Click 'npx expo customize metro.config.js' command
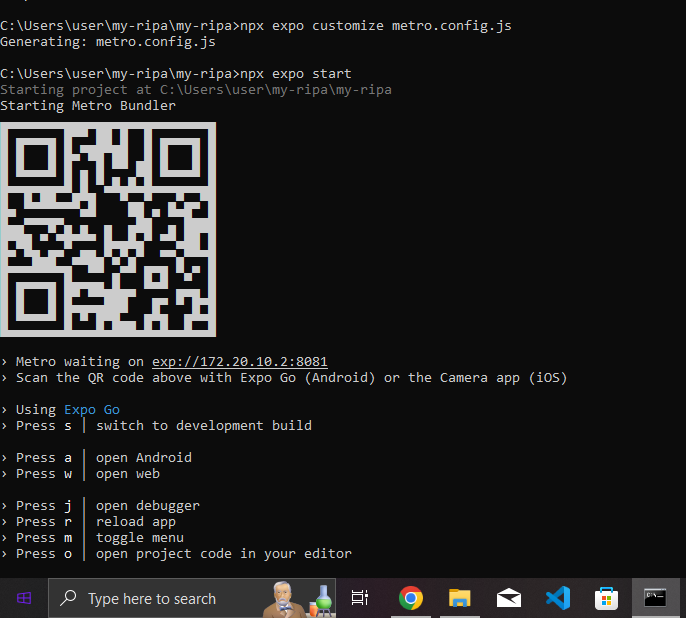The height and width of the screenshot is (618, 686). [x=376, y=26]
